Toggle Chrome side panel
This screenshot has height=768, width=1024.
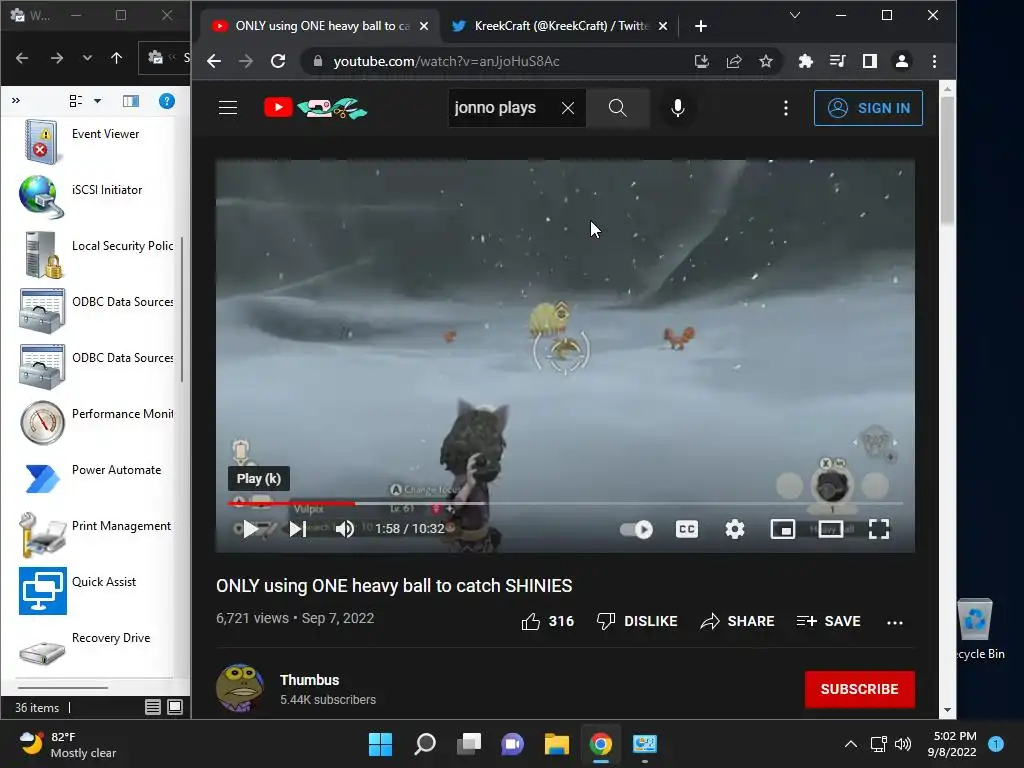[870, 61]
